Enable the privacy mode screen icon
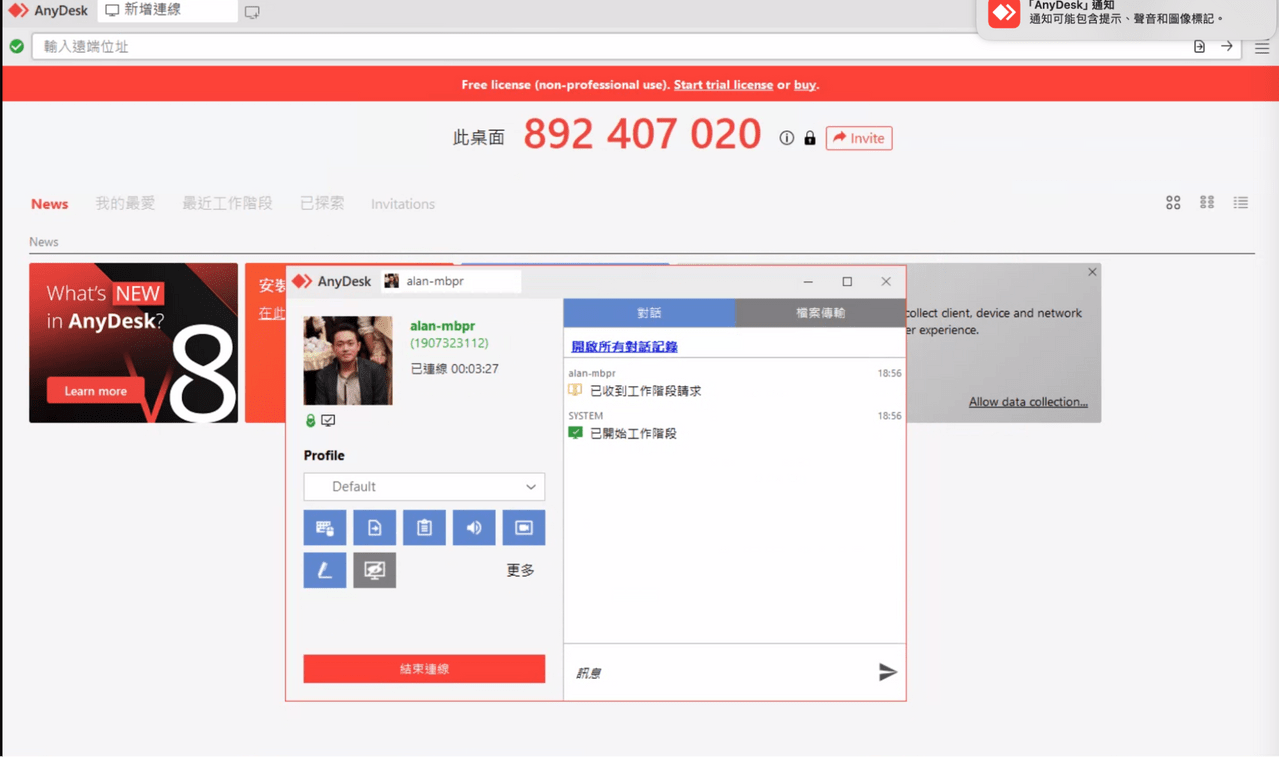The height and width of the screenshot is (757, 1279). point(374,570)
